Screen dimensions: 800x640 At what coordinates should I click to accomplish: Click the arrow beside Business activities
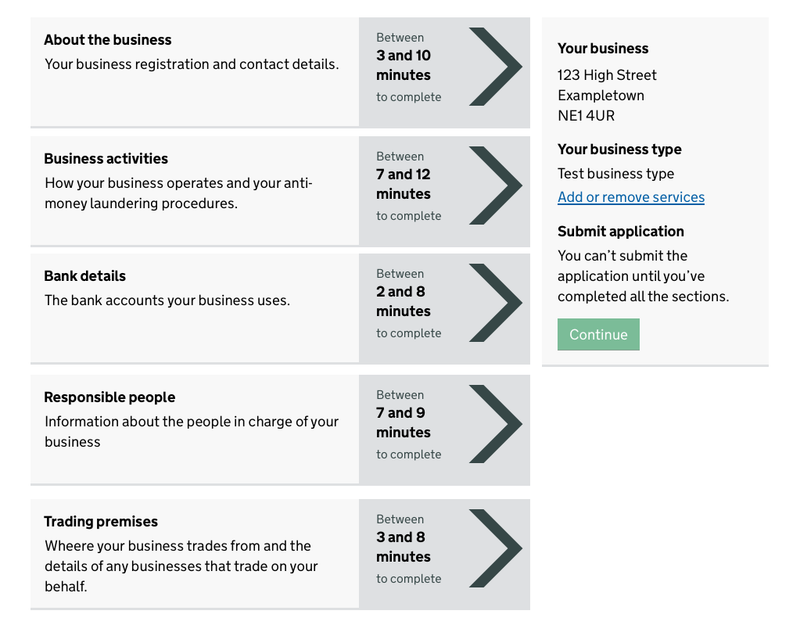[495, 186]
